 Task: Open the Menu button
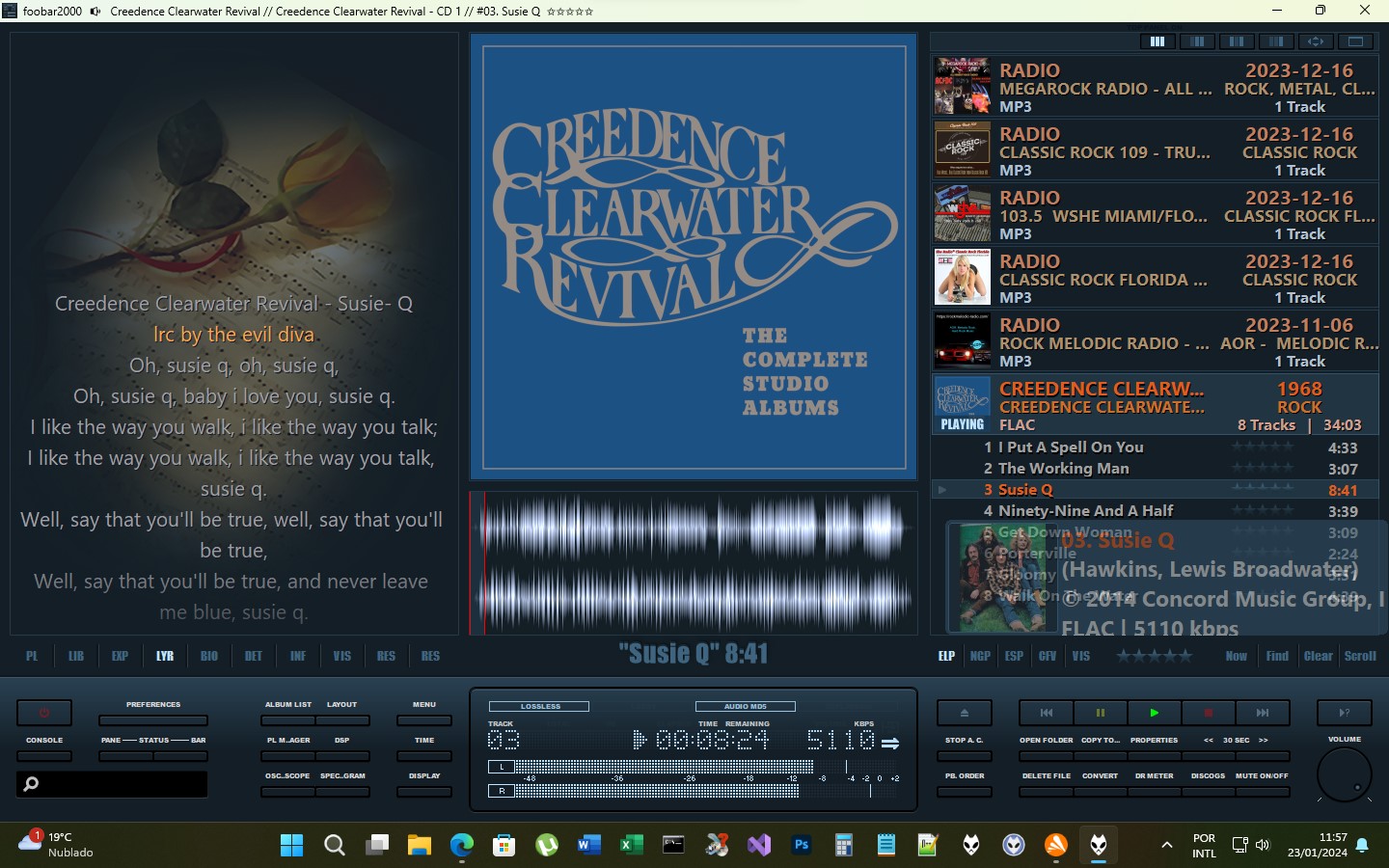tap(424, 720)
